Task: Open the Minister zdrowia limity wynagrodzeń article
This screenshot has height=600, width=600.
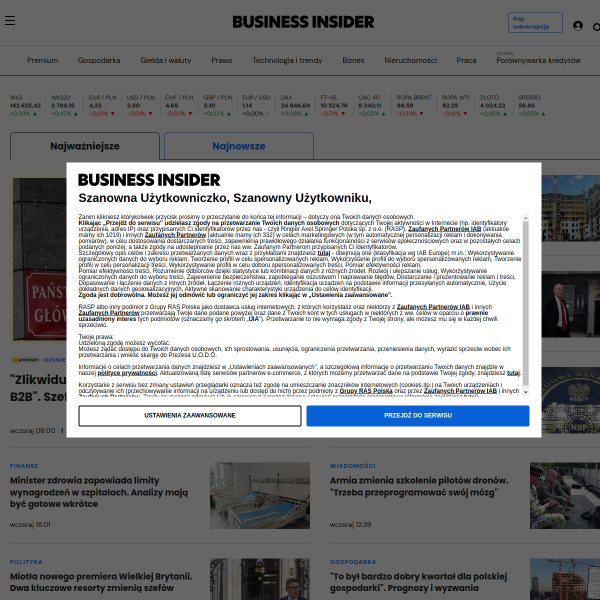Action: pos(99,492)
